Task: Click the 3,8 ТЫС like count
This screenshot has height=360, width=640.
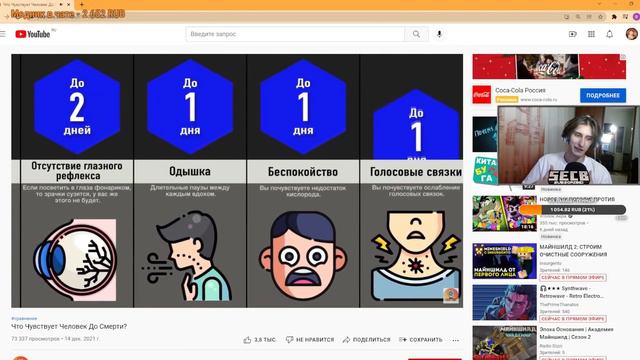Action: (x=265, y=340)
